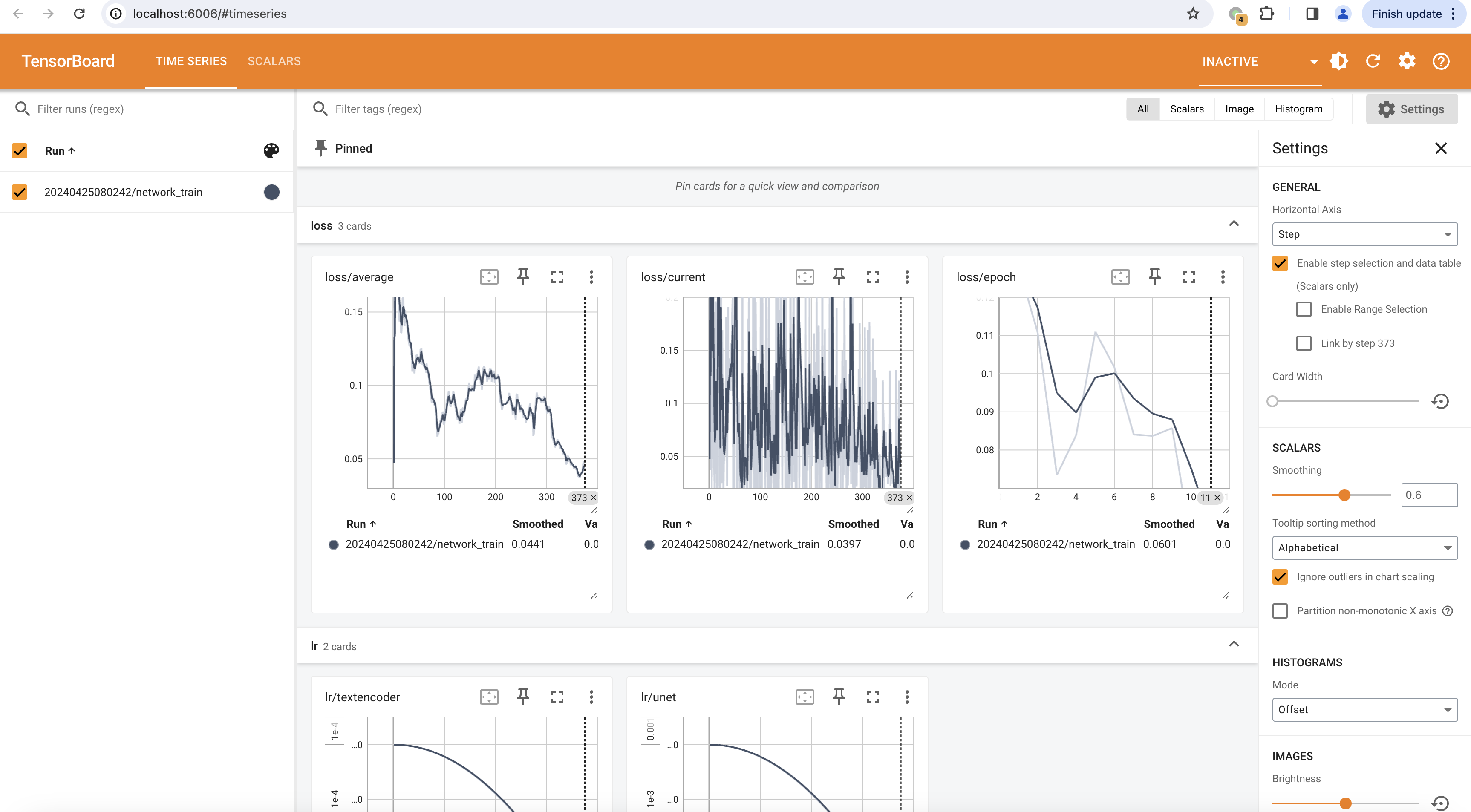The image size is (1471, 812).
Task: Check Partition non-monotonic X axis
Action: [x=1280, y=611]
